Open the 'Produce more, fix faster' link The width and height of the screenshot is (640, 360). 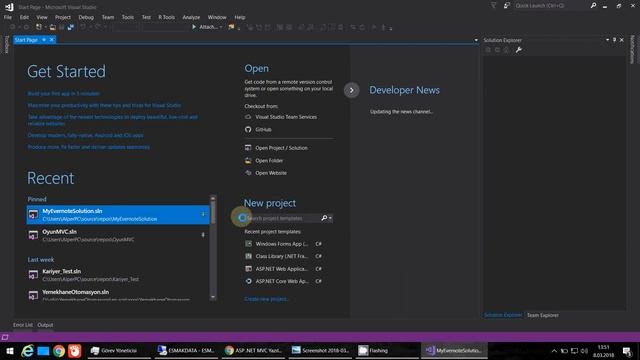(x=89, y=147)
